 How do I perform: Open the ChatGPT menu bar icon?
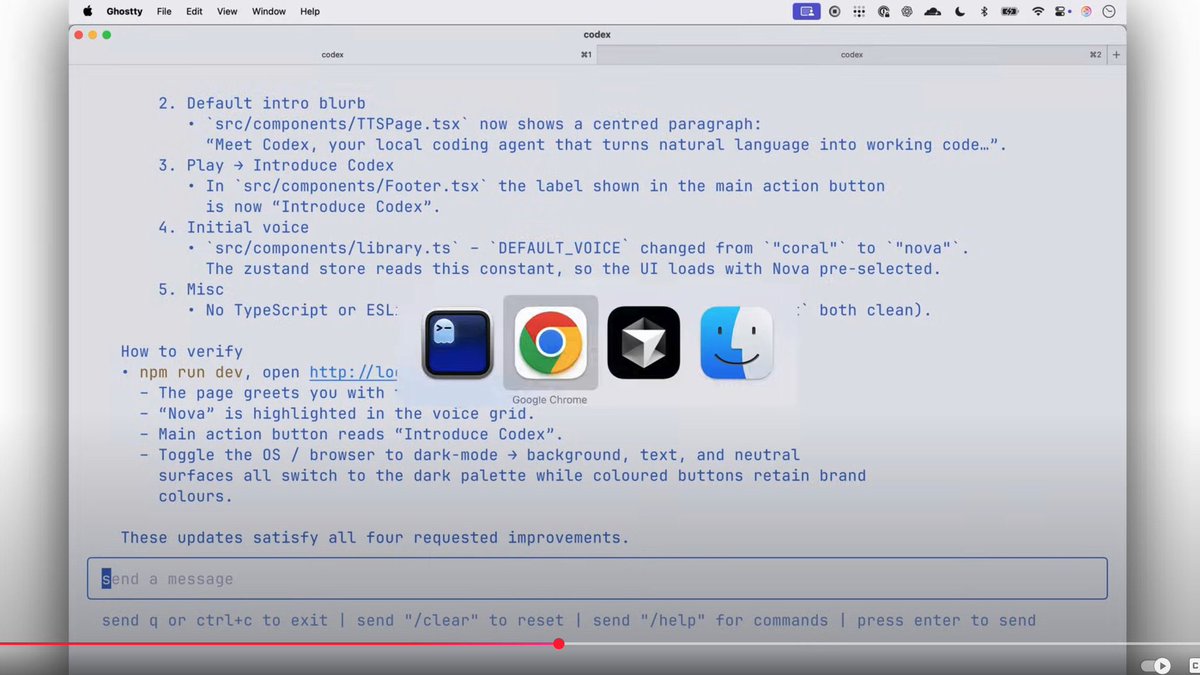click(907, 11)
